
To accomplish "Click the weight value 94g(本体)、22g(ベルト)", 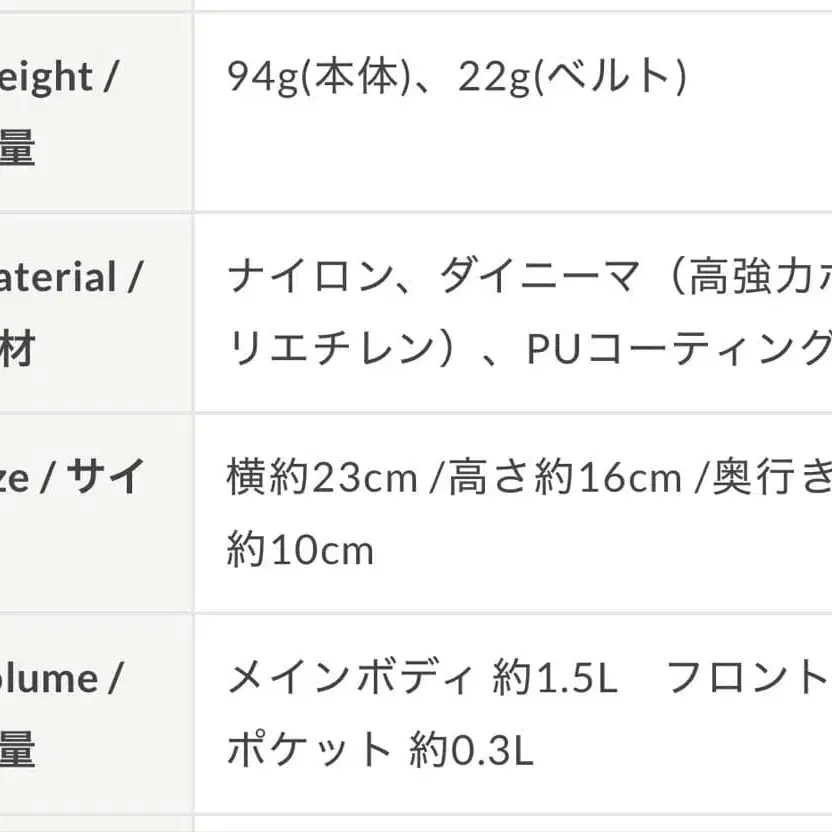I will point(457,77).
